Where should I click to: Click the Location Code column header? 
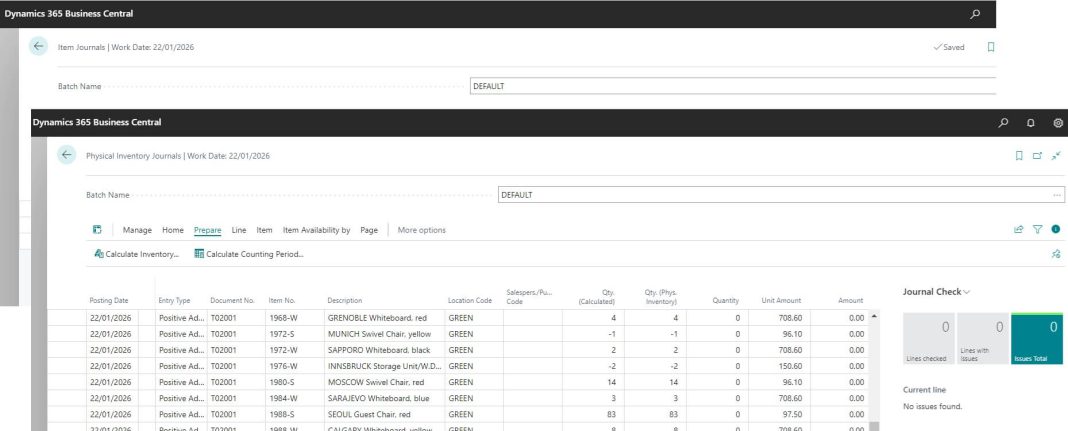(470, 300)
